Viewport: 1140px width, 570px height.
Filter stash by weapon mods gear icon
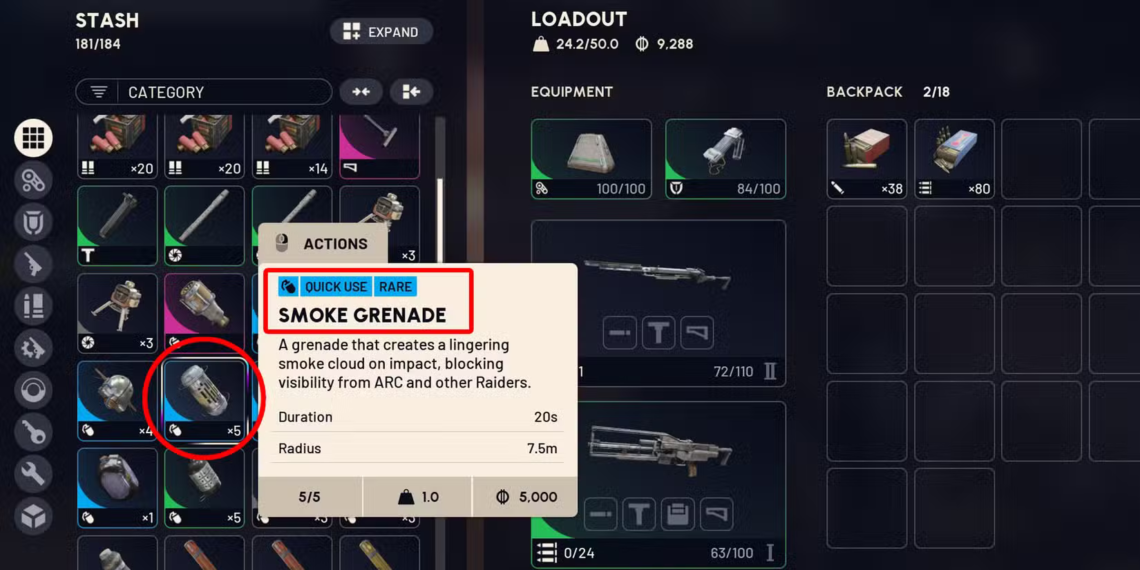(x=33, y=348)
